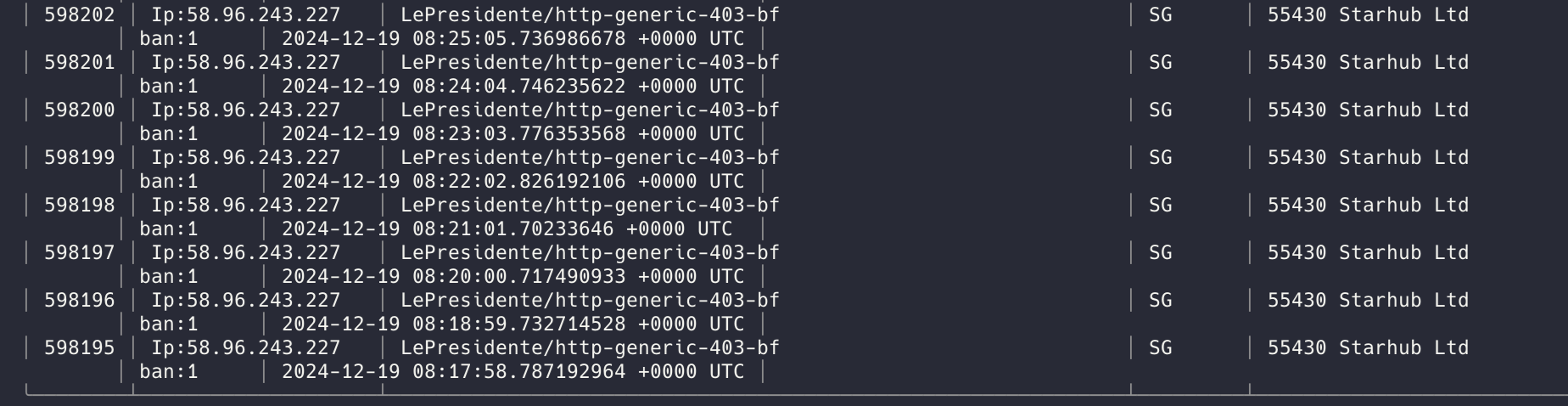Click alert ID 598200

click(79, 110)
